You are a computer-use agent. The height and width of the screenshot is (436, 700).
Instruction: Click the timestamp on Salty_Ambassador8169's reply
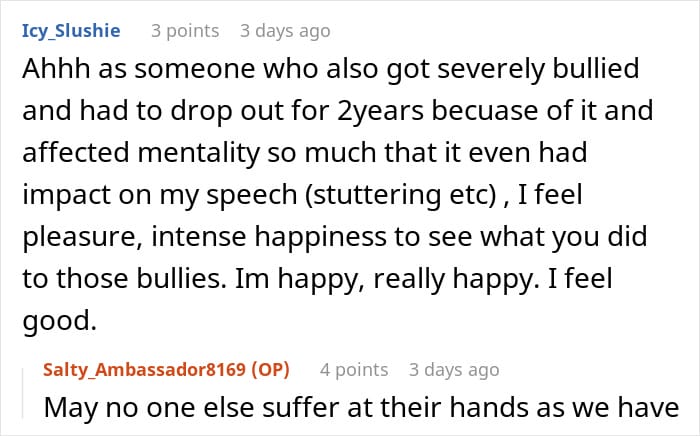click(x=454, y=370)
